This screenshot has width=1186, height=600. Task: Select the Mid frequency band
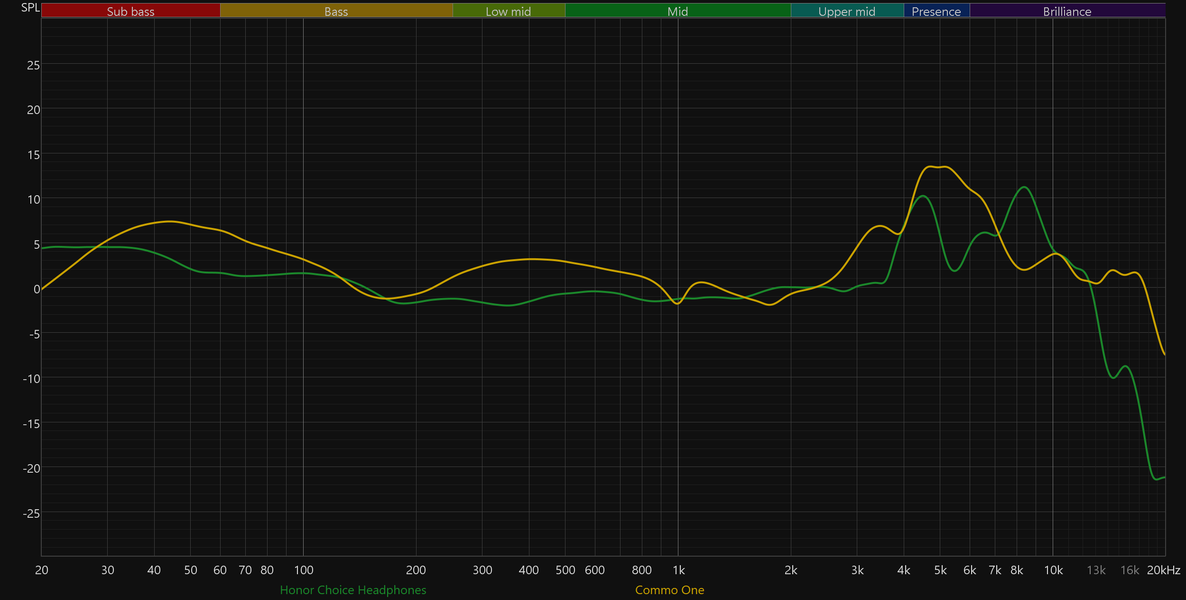coord(678,11)
